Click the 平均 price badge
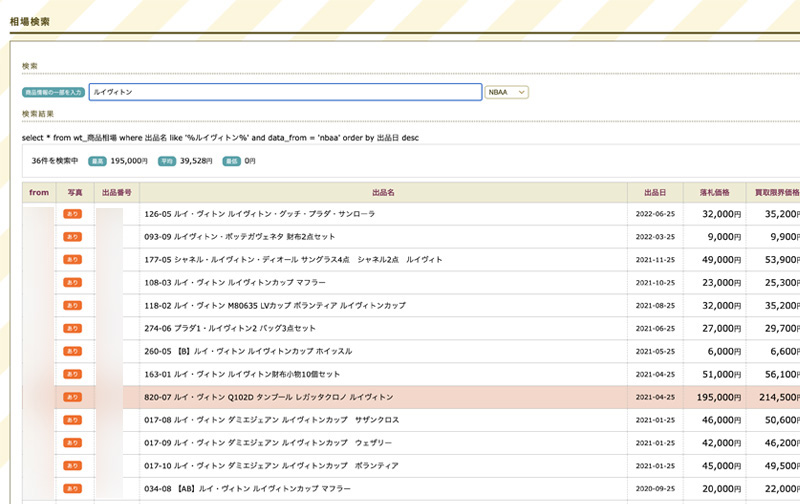 (167, 161)
